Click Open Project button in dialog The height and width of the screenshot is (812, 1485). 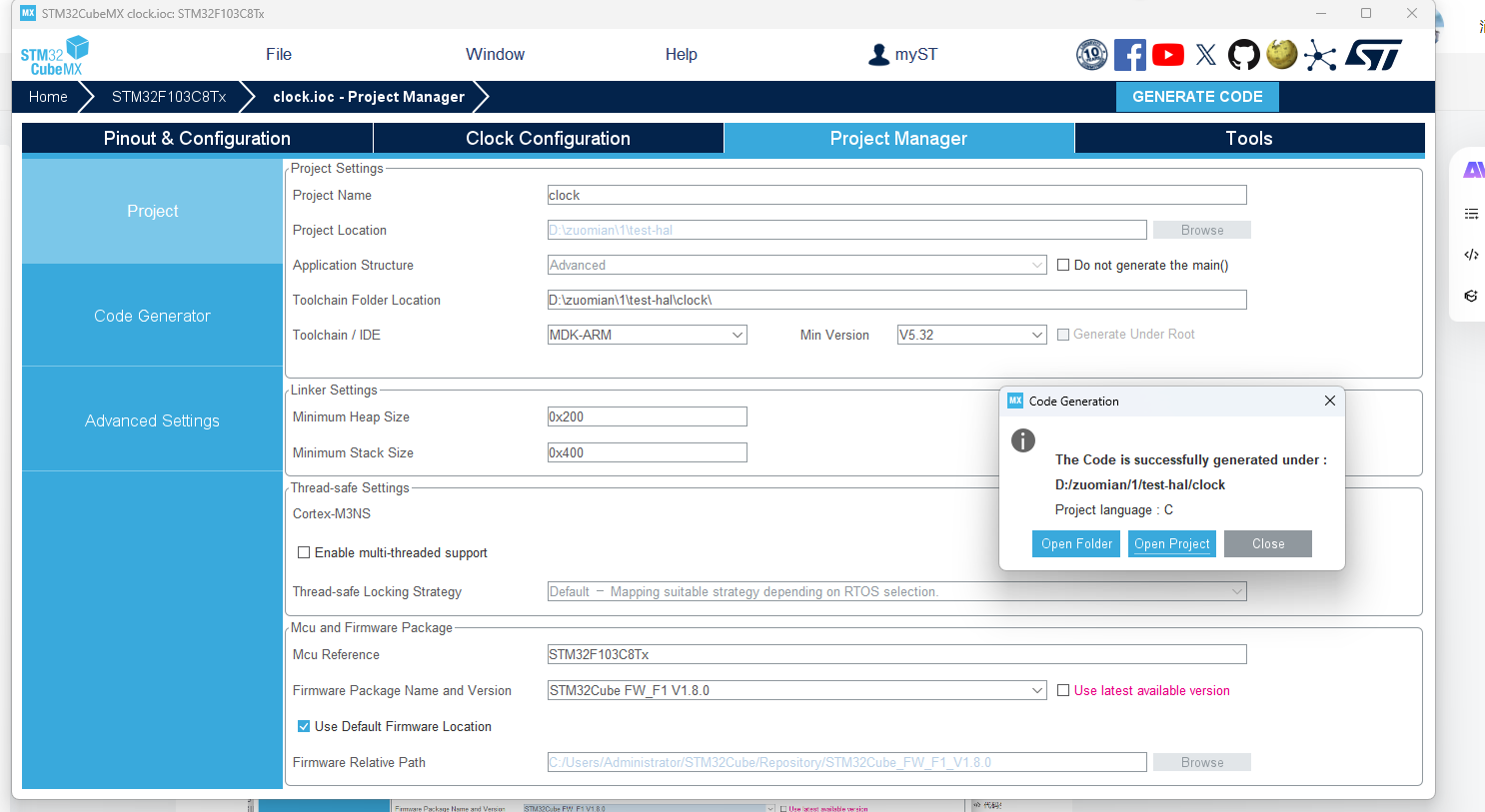pyautogui.click(x=1172, y=543)
